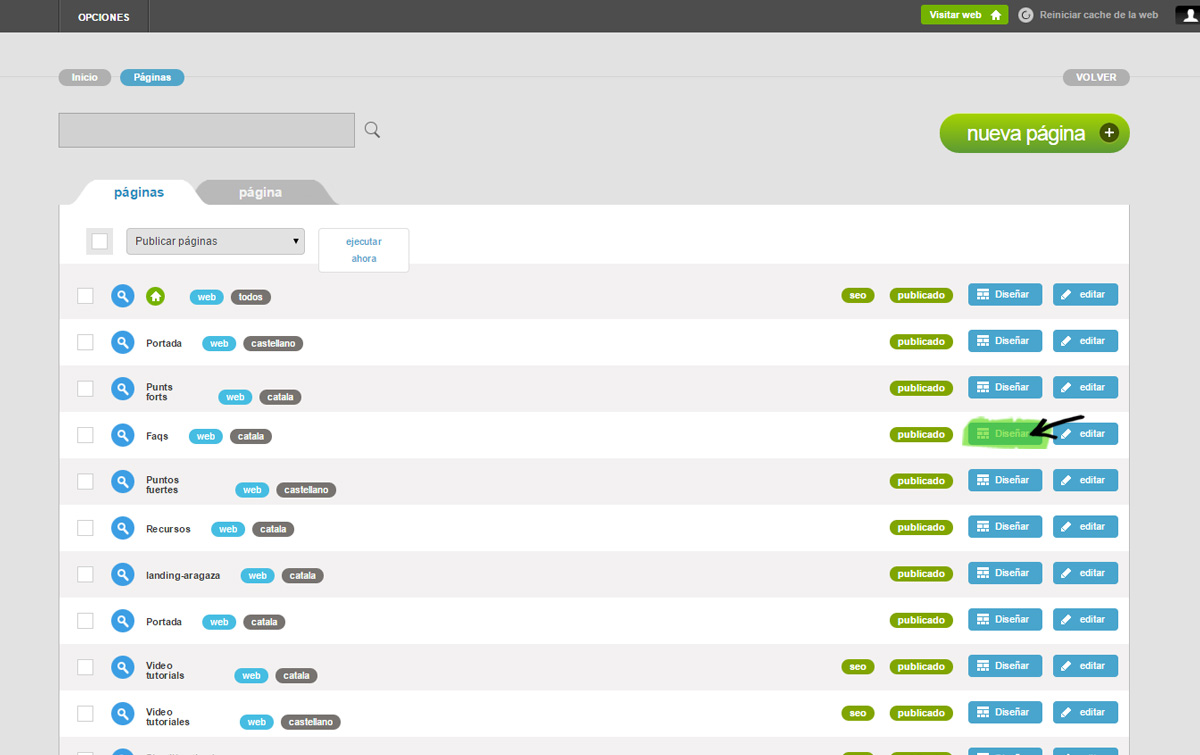Click Diseñar for the home page row
The width and height of the screenshot is (1200, 755).
(1005, 295)
